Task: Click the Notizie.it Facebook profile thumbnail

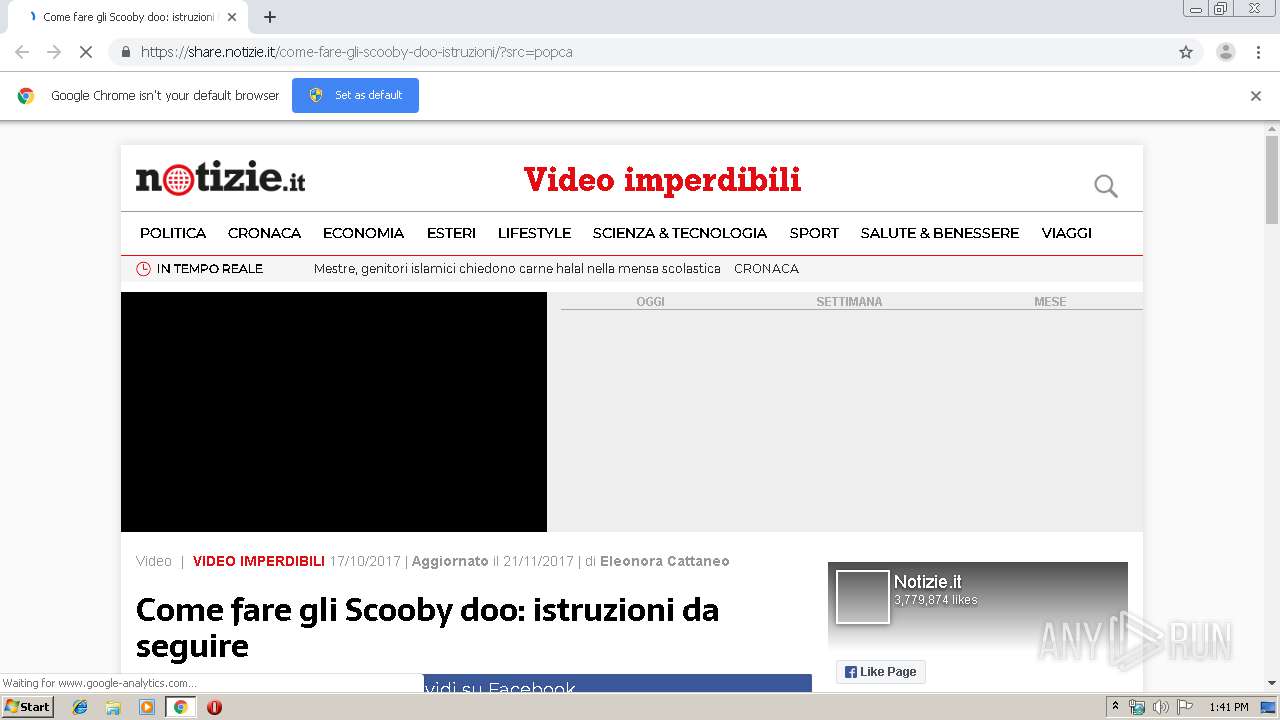Action: [863, 597]
